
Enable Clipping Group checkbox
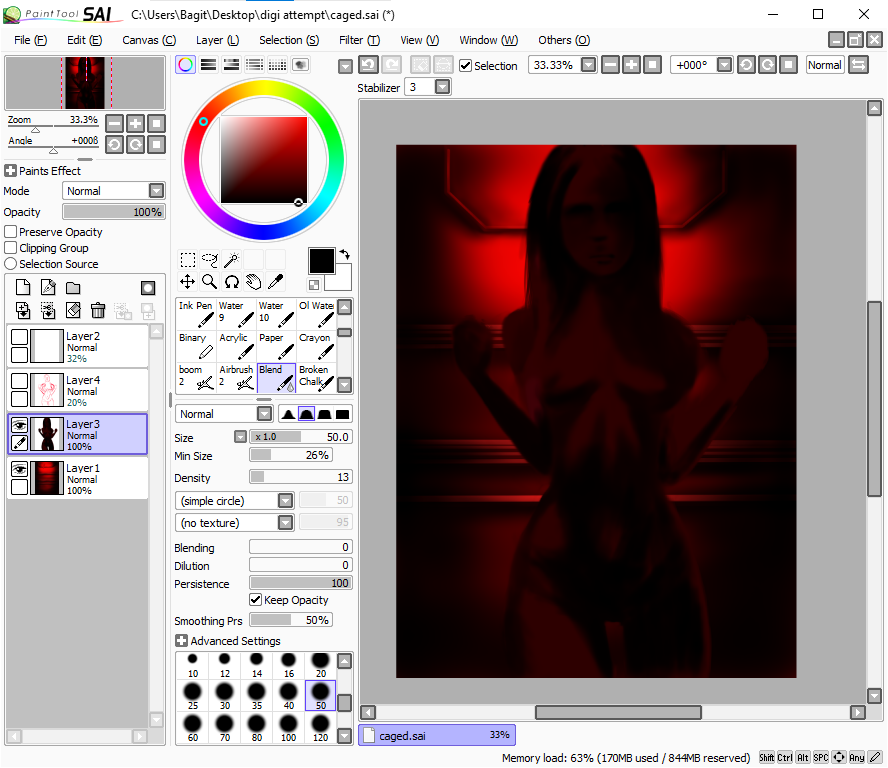point(10,248)
